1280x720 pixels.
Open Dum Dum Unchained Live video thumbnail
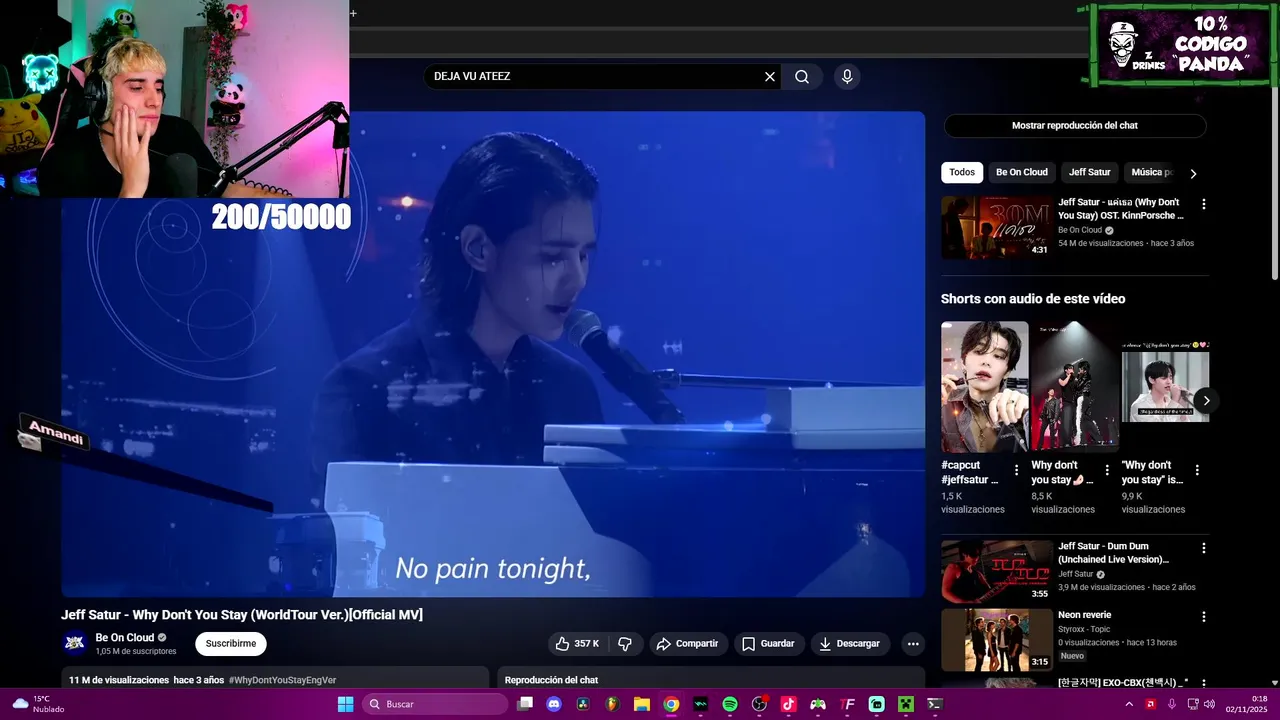996,571
